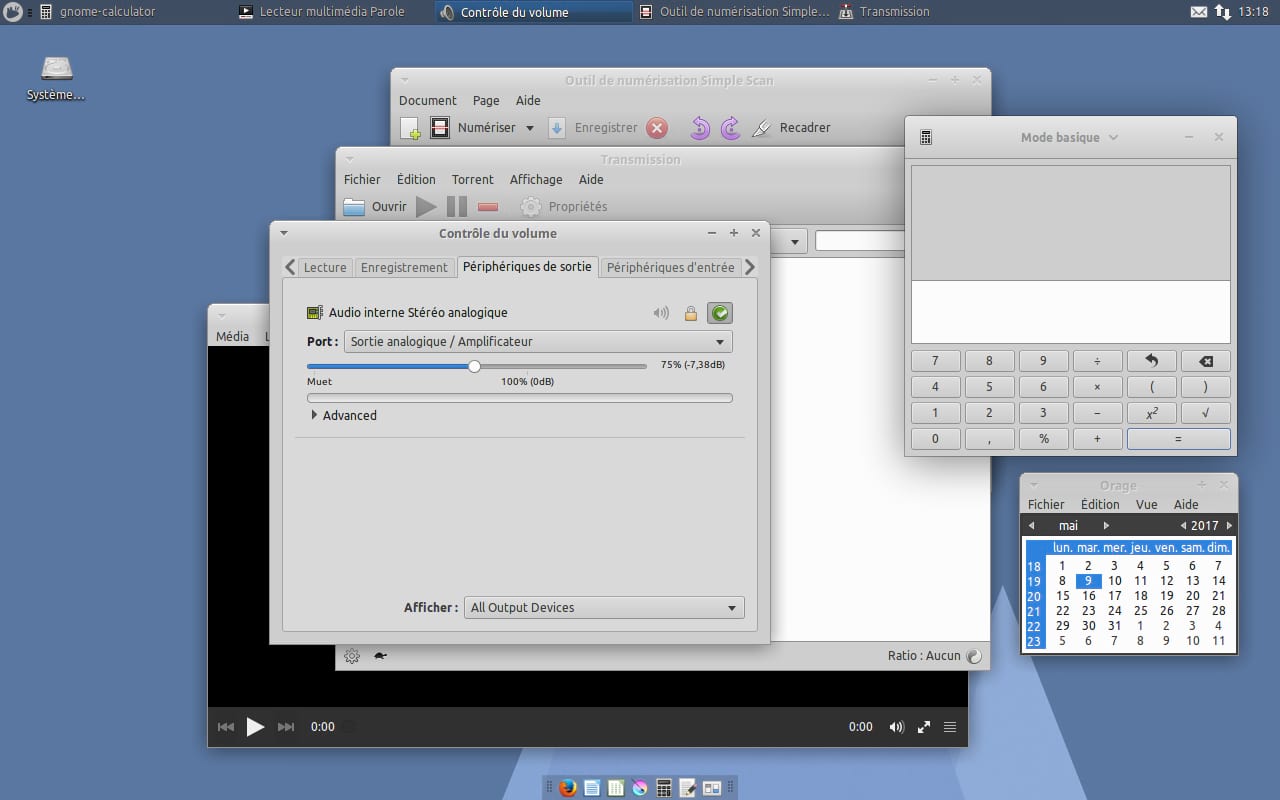This screenshot has width=1280, height=800.
Task: Click the calculator entry field
Action: click(1071, 311)
